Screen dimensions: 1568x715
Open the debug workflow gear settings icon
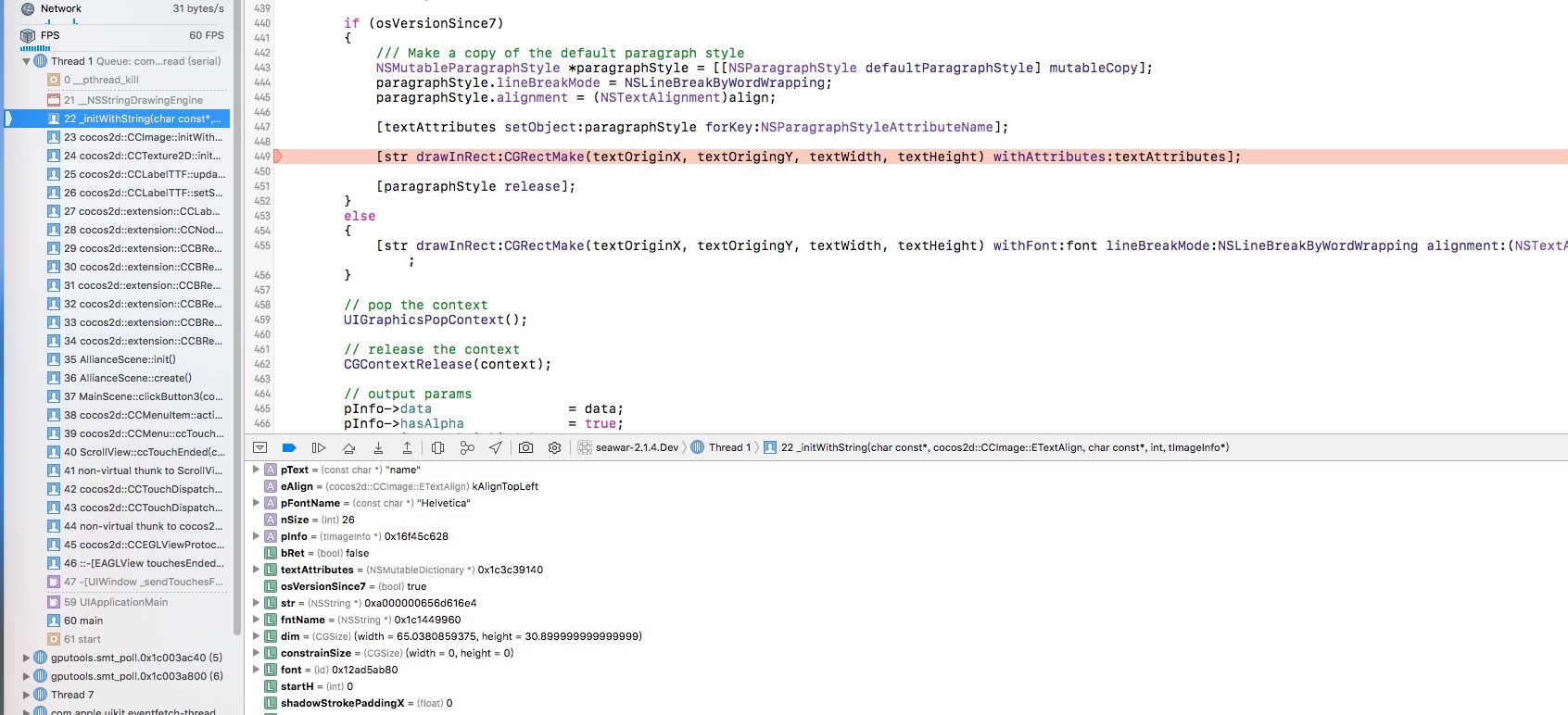554,447
